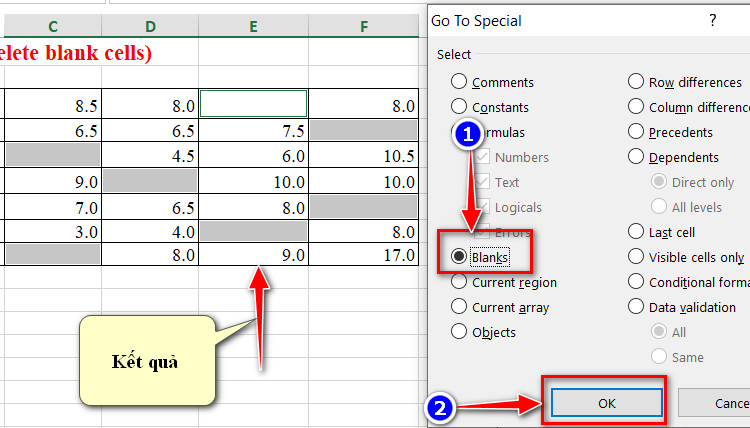Click the red 'delete blank cells)' title text
The height and width of the screenshot is (428, 750).
click(x=76, y=52)
